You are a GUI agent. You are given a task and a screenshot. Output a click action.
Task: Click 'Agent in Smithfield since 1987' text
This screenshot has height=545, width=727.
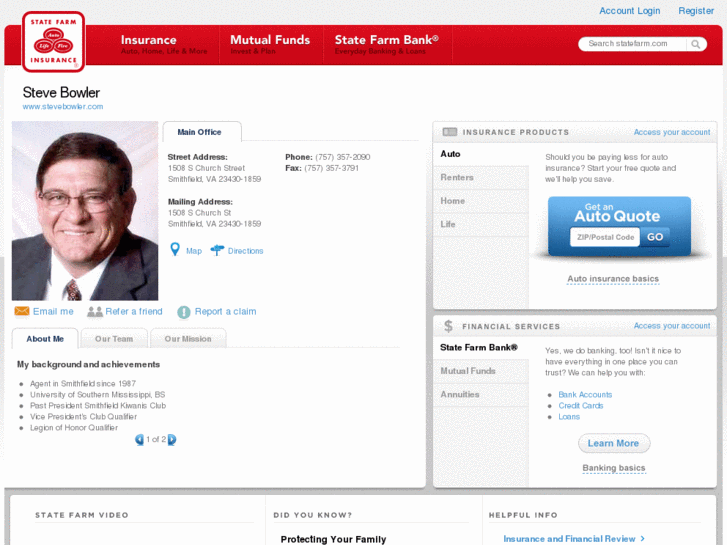83,384
